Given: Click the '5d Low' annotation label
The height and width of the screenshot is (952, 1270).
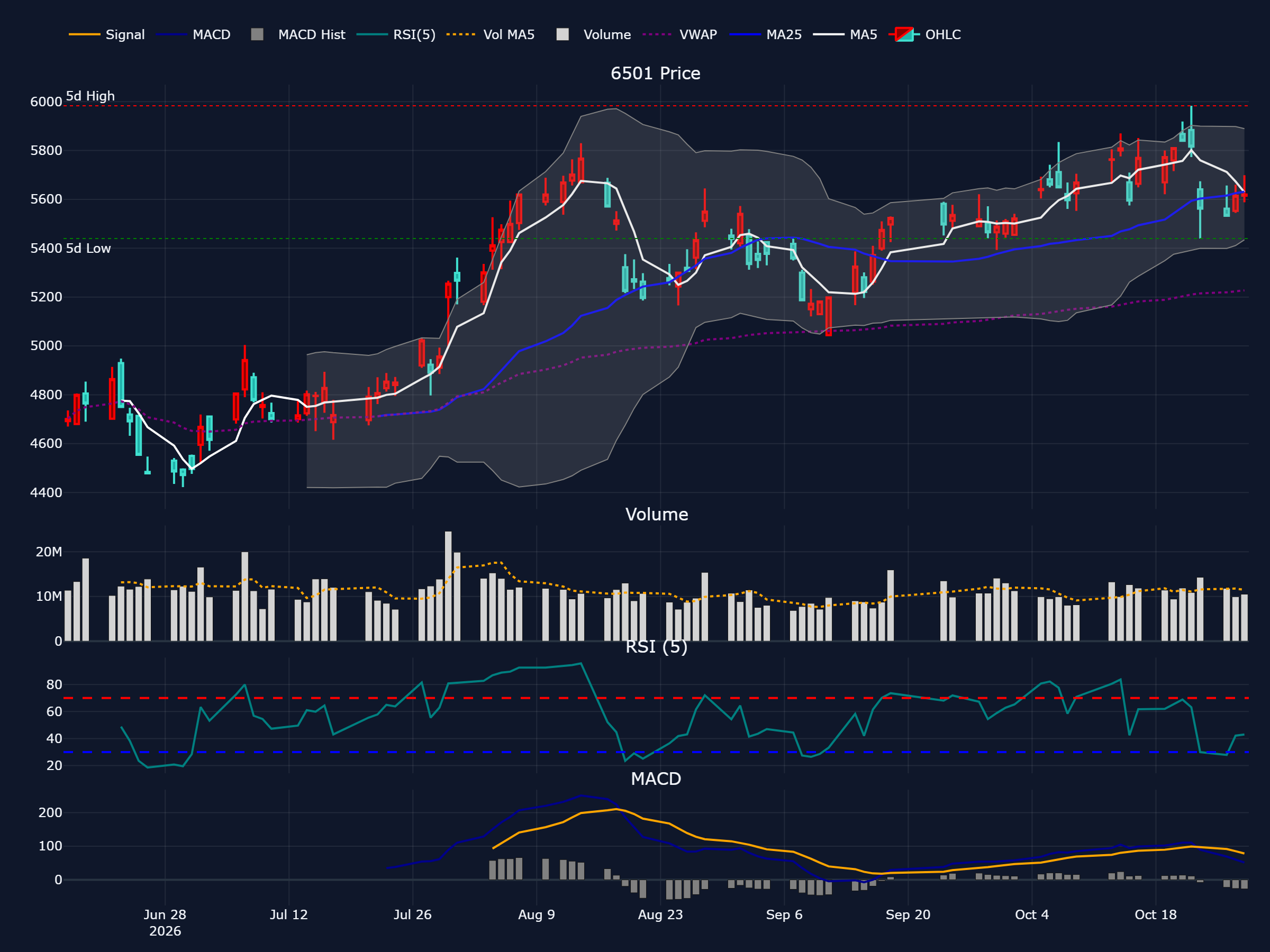Looking at the screenshot, I should point(88,249).
